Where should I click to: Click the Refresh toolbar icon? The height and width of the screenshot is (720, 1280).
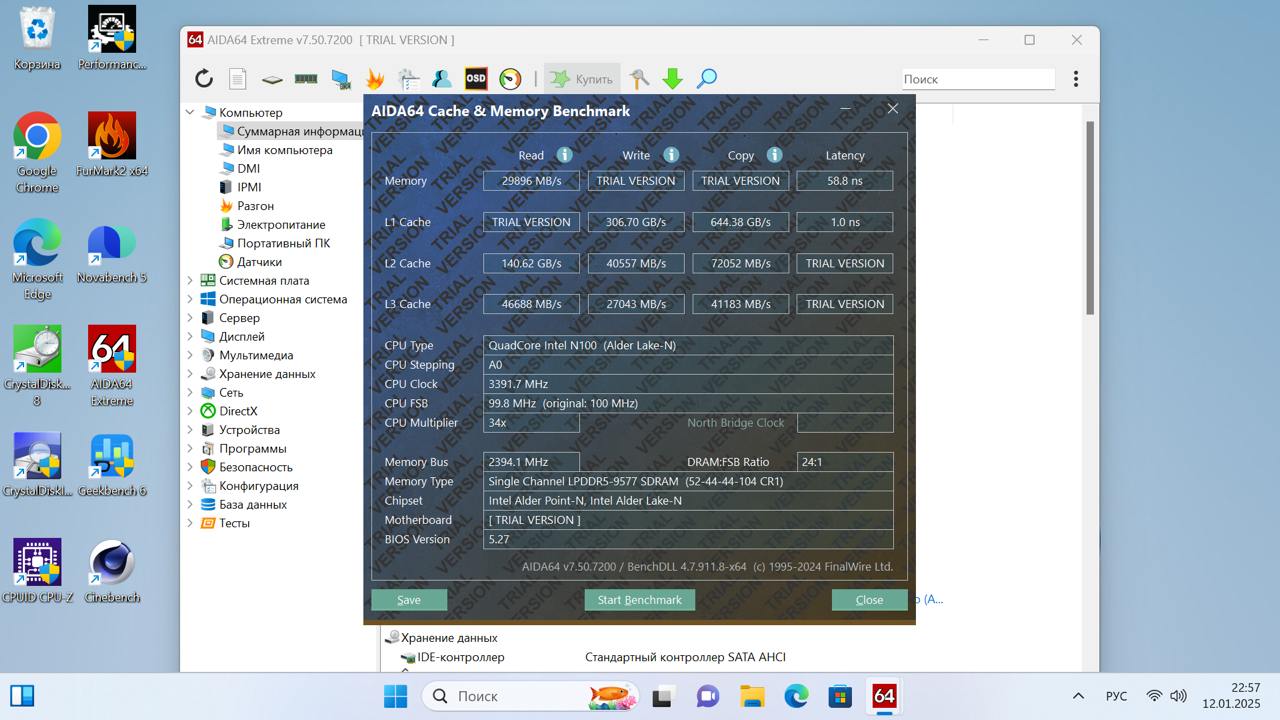pos(204,79)
